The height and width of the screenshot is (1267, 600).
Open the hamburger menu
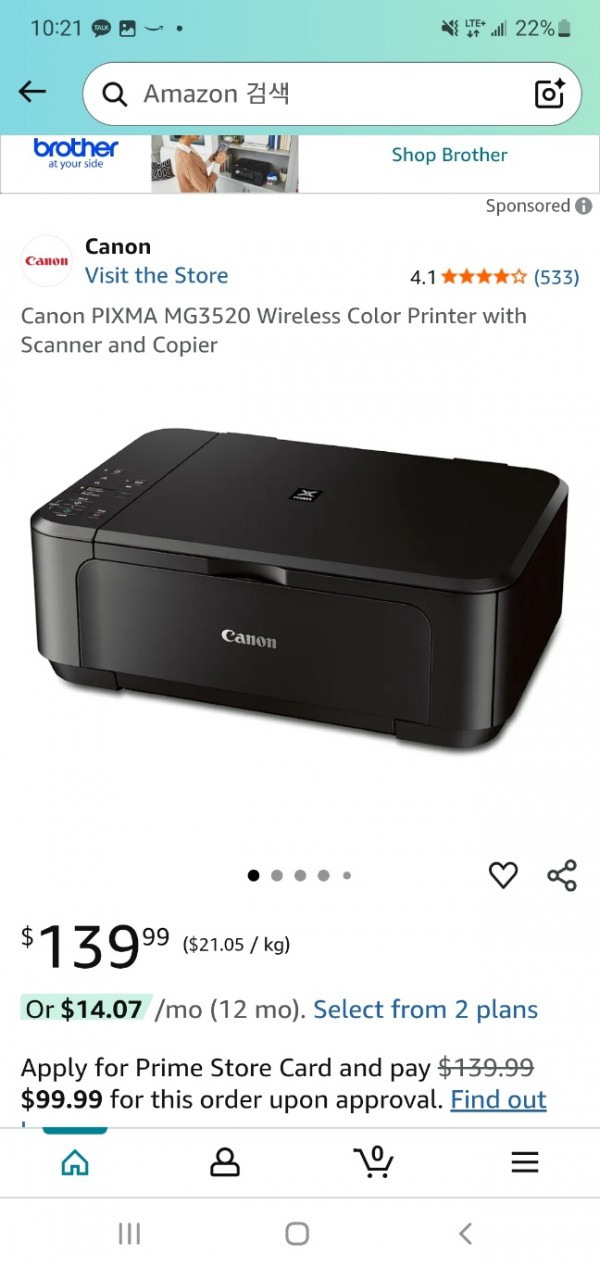[525, 1162]
